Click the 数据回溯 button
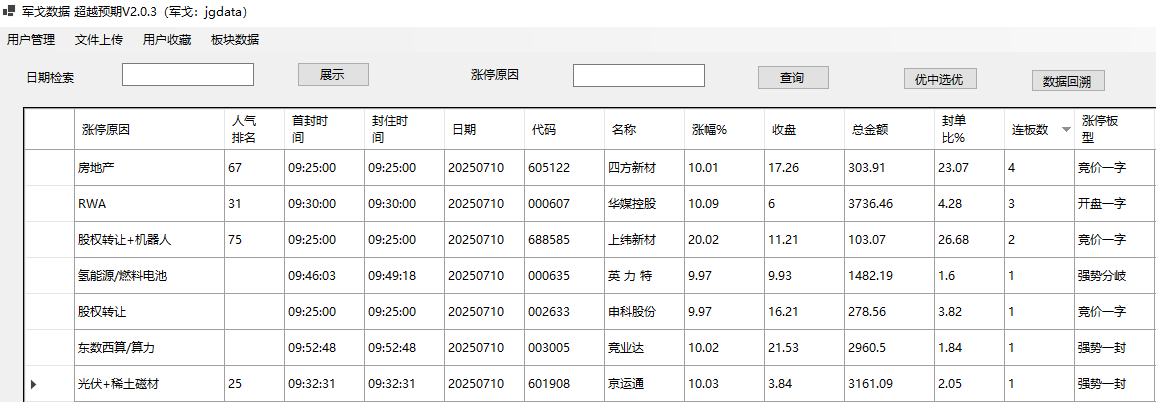The height and width of the screenshot is (402, 1156). tap(1068, 80)
